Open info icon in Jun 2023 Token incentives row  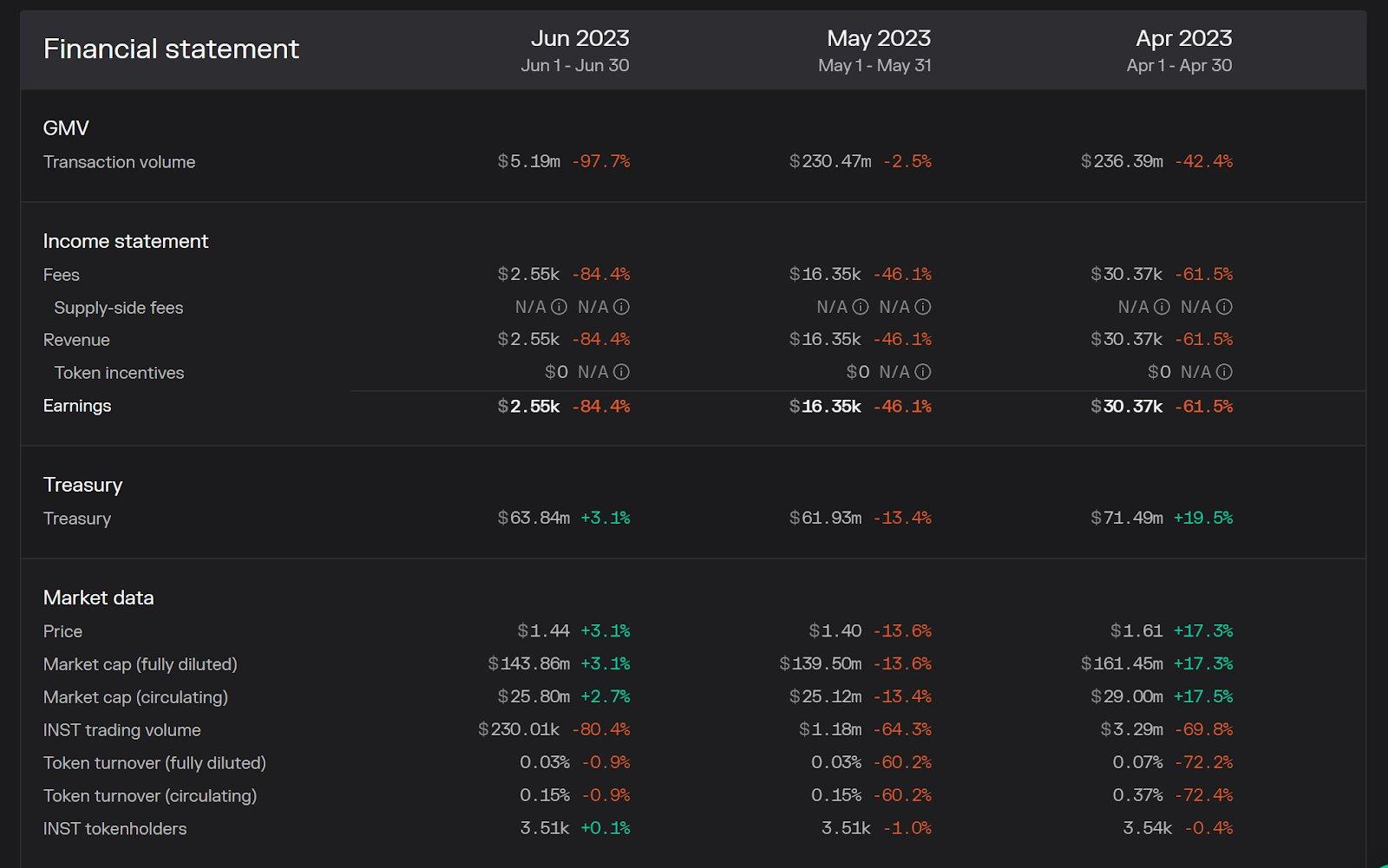click(x=621, y=372)
